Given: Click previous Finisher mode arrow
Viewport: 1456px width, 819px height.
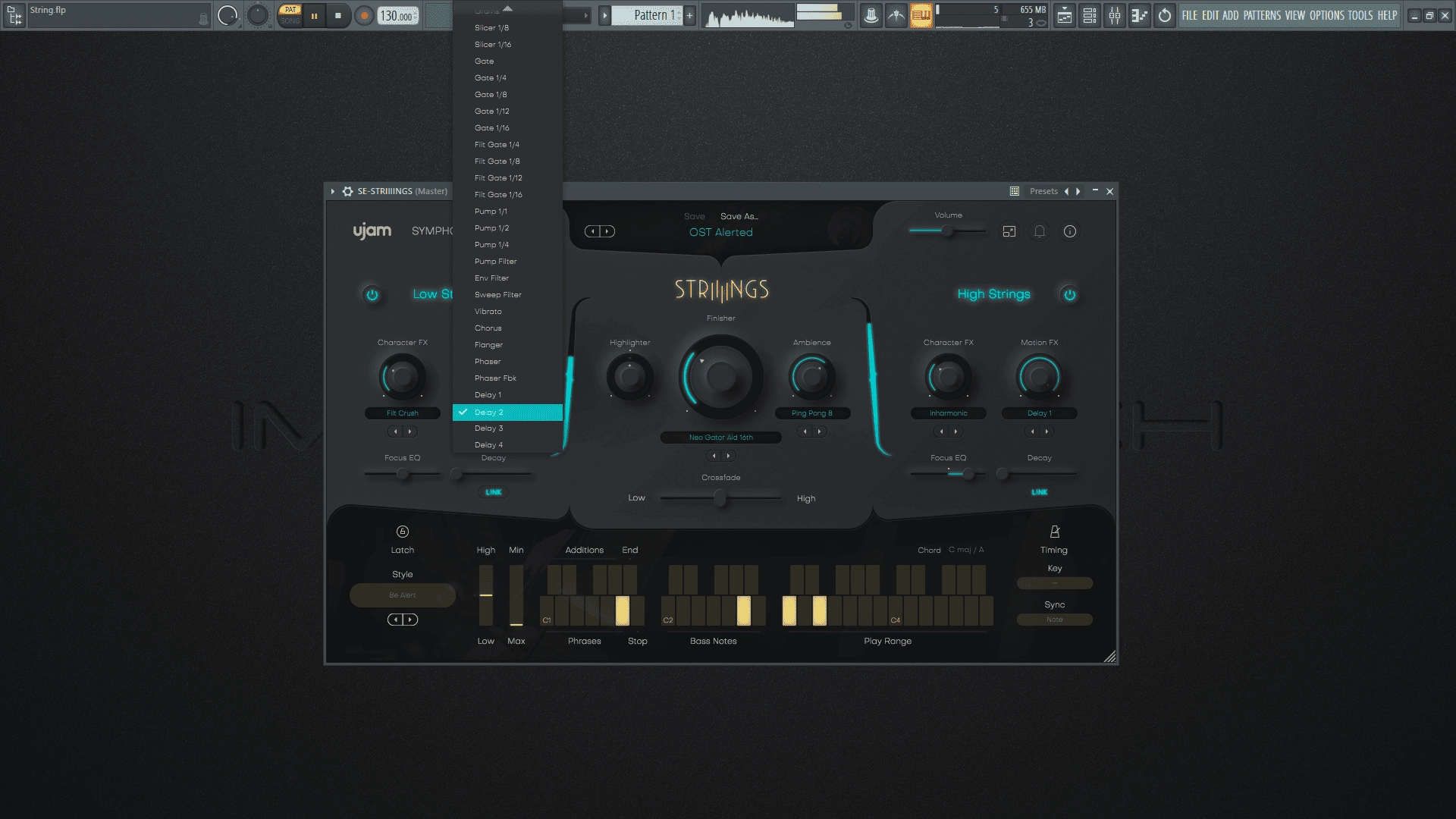Looking at the screenshot, I should (x=714, y=456).
